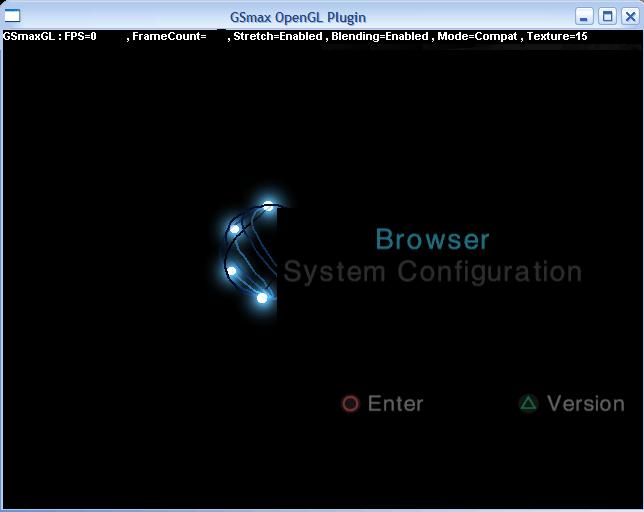Click the red circle Enter icon
The image size is (644, 512).
(350, 404)
